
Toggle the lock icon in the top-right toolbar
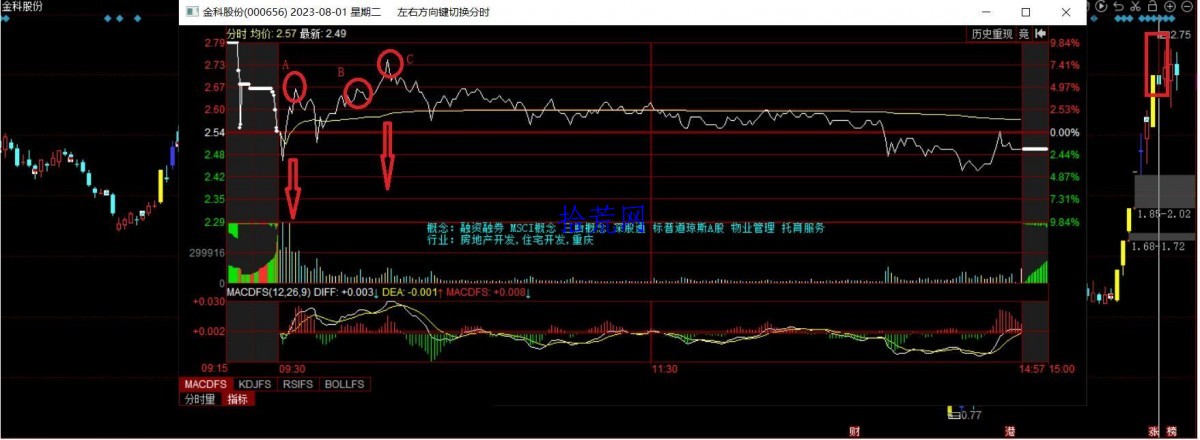click(x=1152, y=6)
